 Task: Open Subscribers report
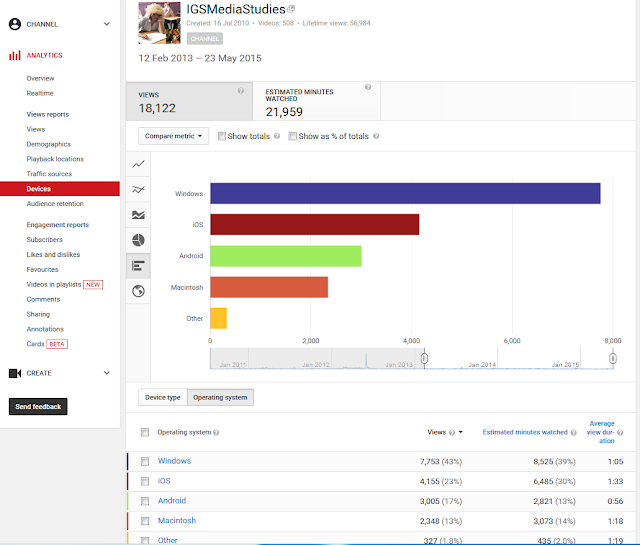tap(44, 240)
